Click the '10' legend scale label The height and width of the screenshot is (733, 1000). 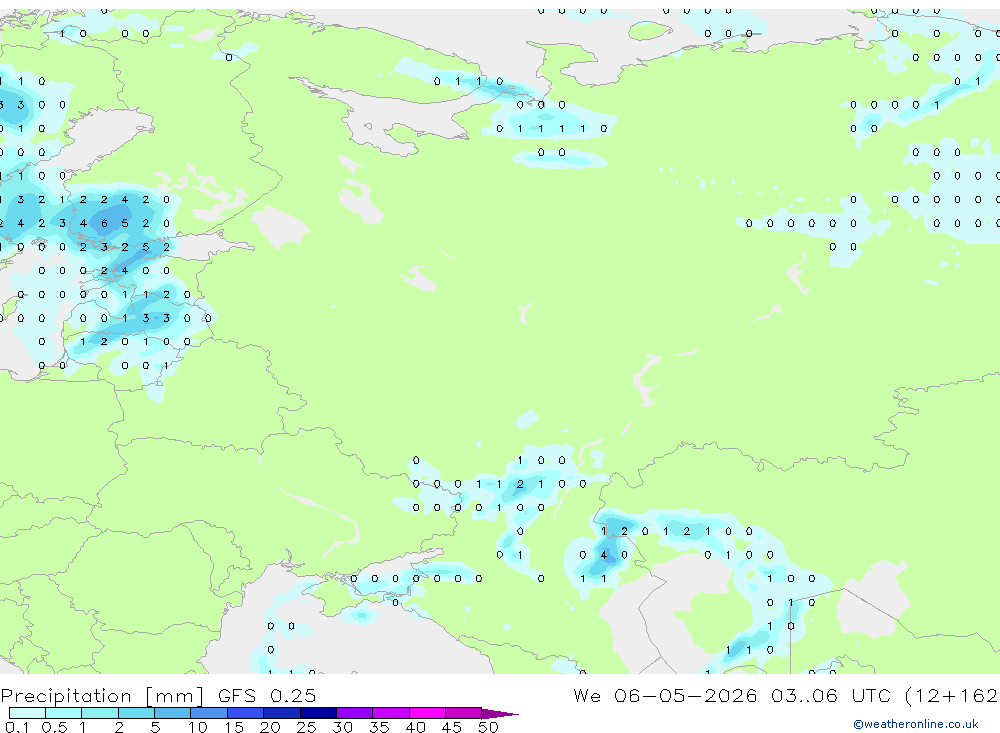pyautogui.click(x=197, y=727)
